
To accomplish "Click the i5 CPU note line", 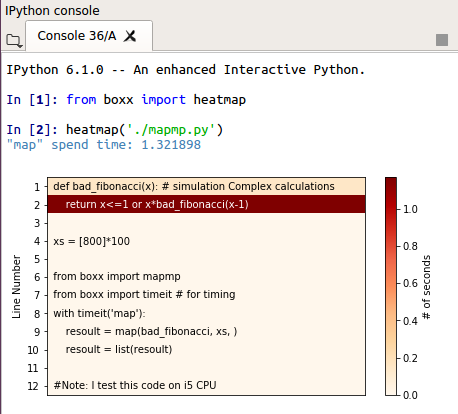I will (x=135, y=385).
